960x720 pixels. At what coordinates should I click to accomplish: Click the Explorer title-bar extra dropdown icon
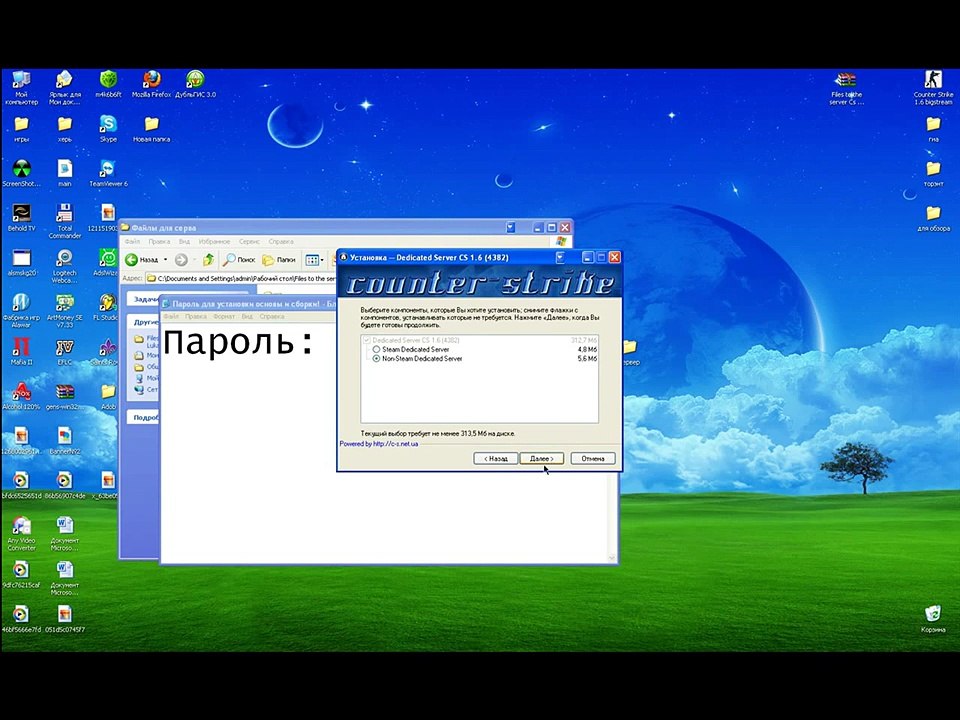click(x=511, y=227)
